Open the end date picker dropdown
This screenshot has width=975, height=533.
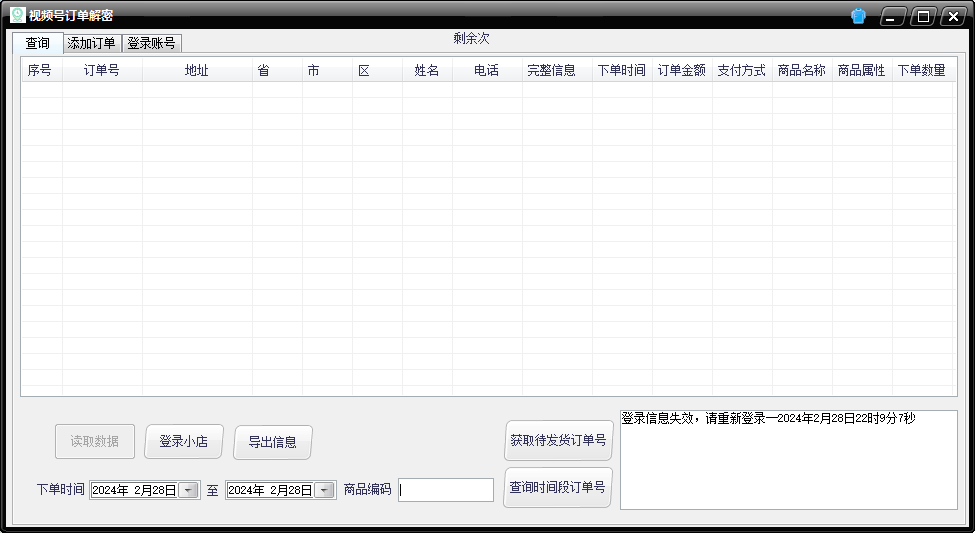(x=325, y=490)
